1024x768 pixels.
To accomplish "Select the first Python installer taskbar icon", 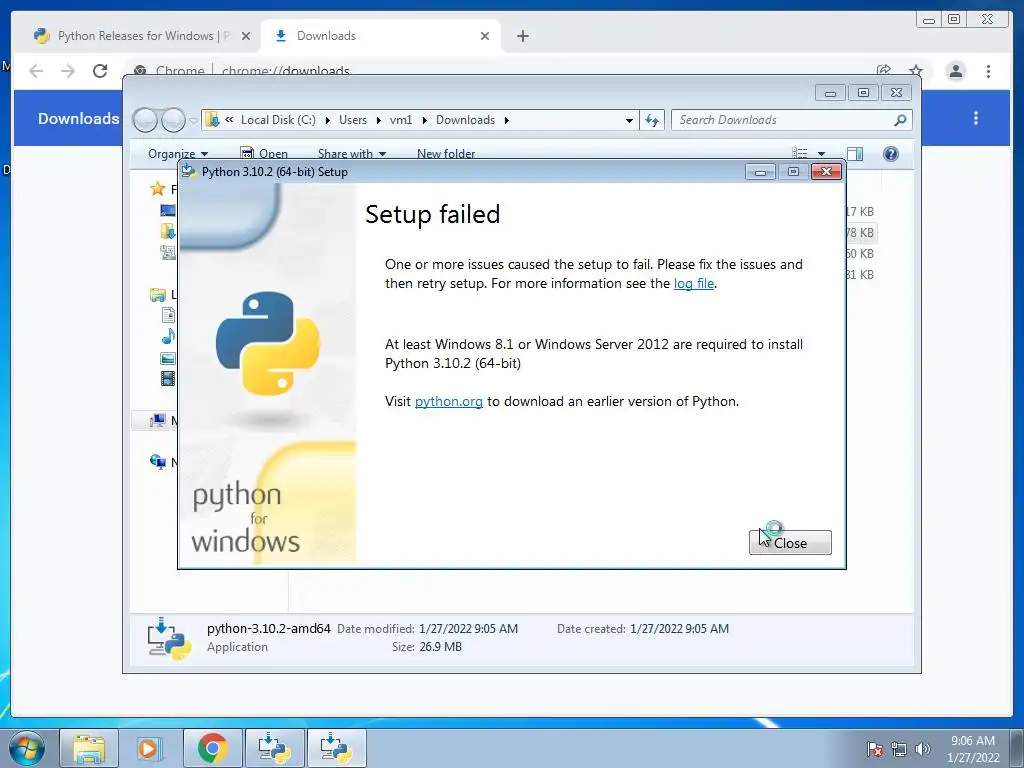I will 274,748.
